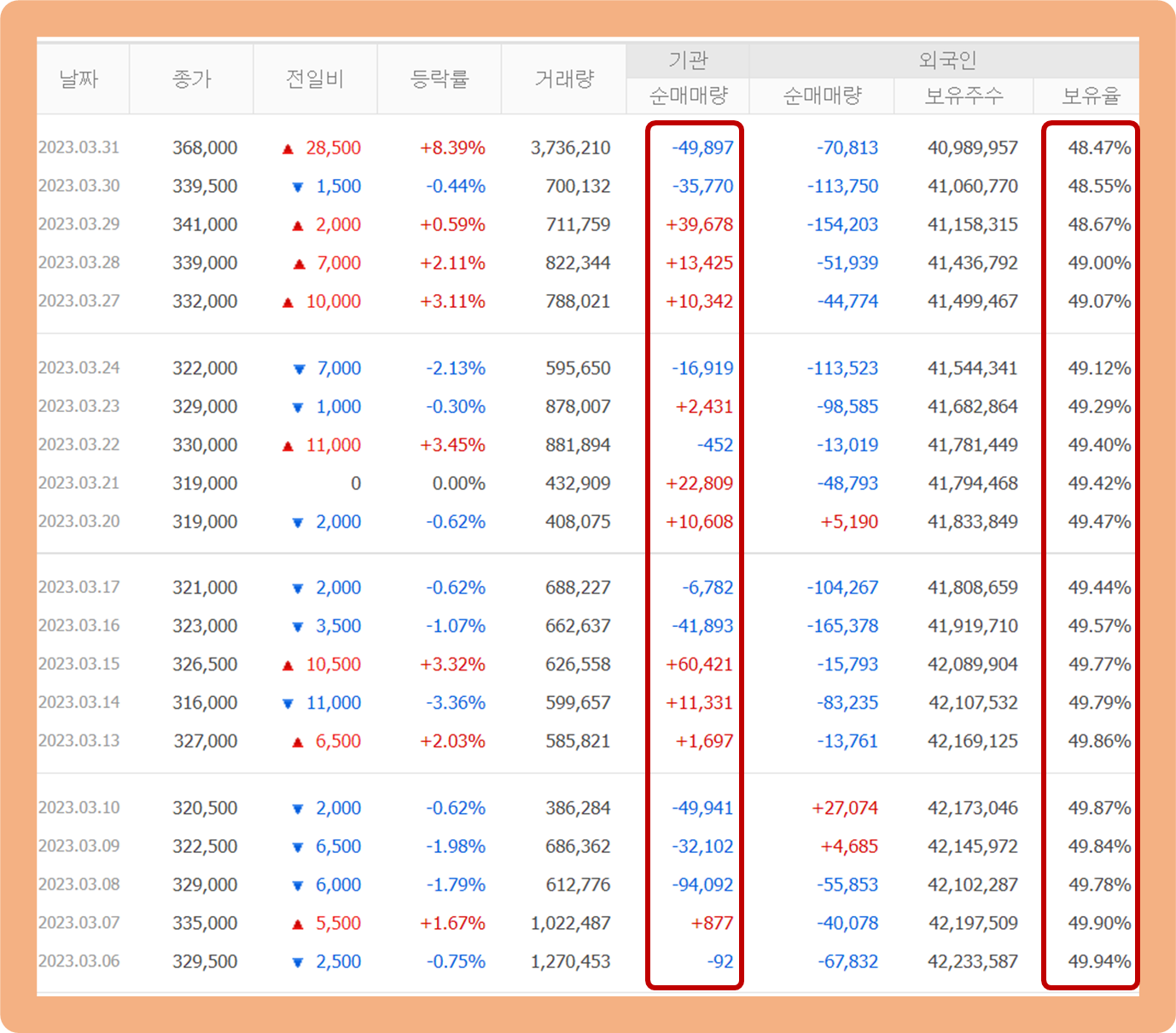Select the date 2023.03.29
The height and width of the screenshot is (1033, 1176).
(x=79, y=224)
